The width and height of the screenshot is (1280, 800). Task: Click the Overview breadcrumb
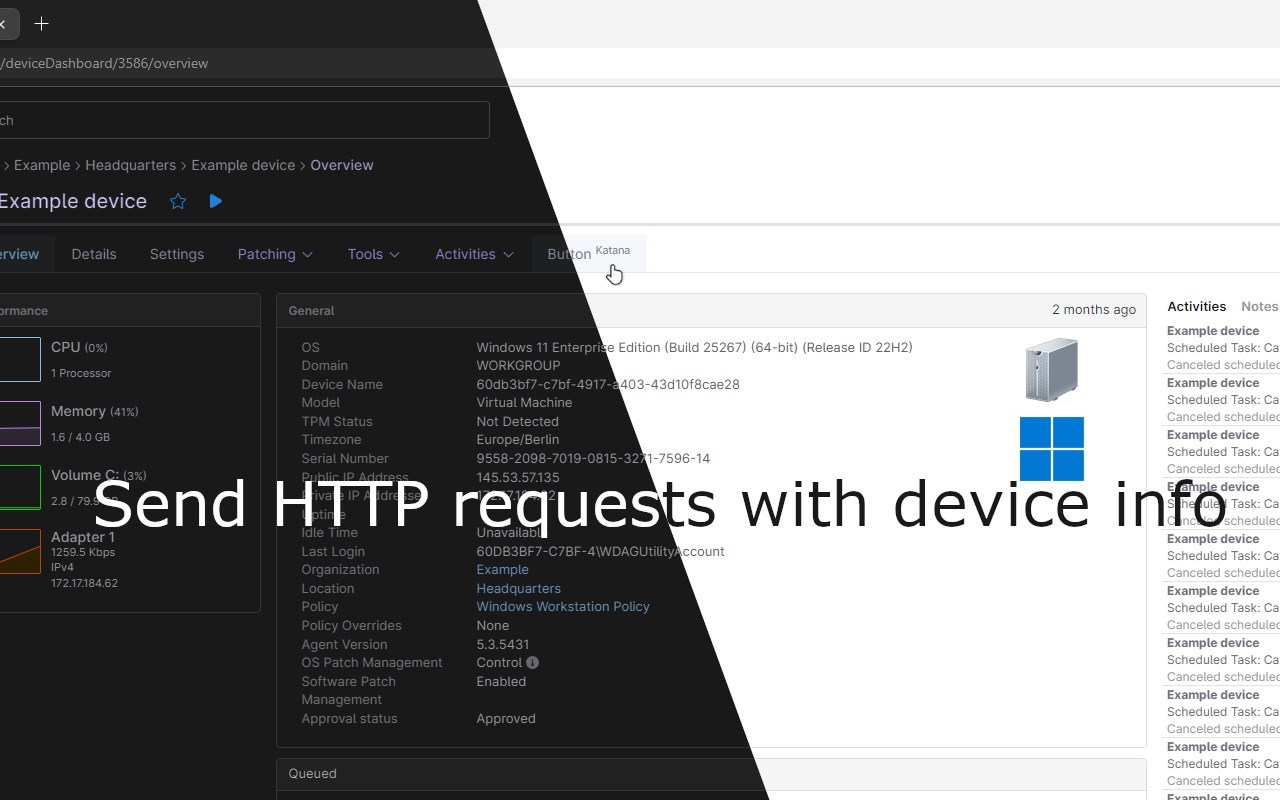pos(342,165)
